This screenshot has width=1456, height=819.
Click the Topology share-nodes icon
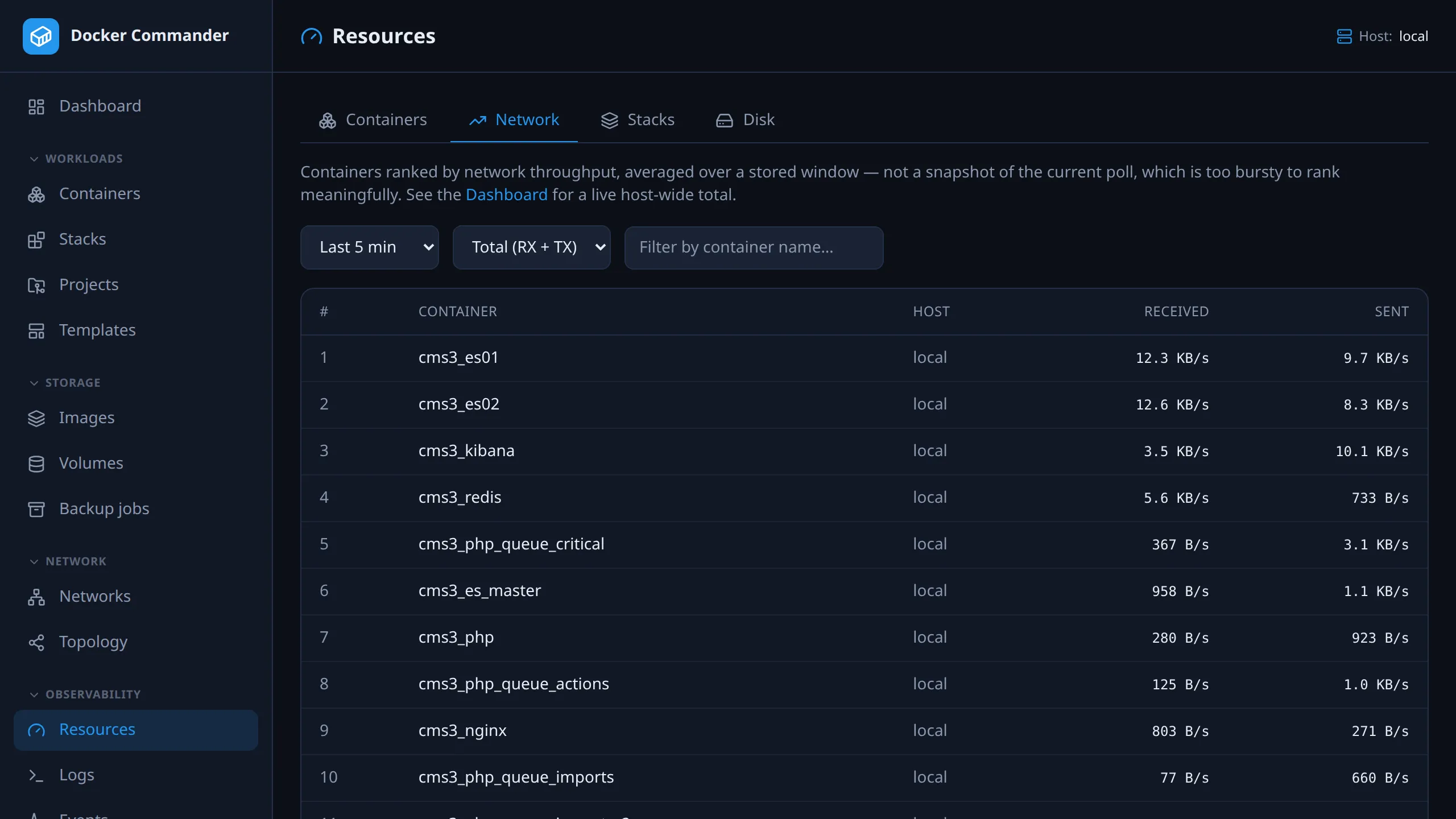36,642
